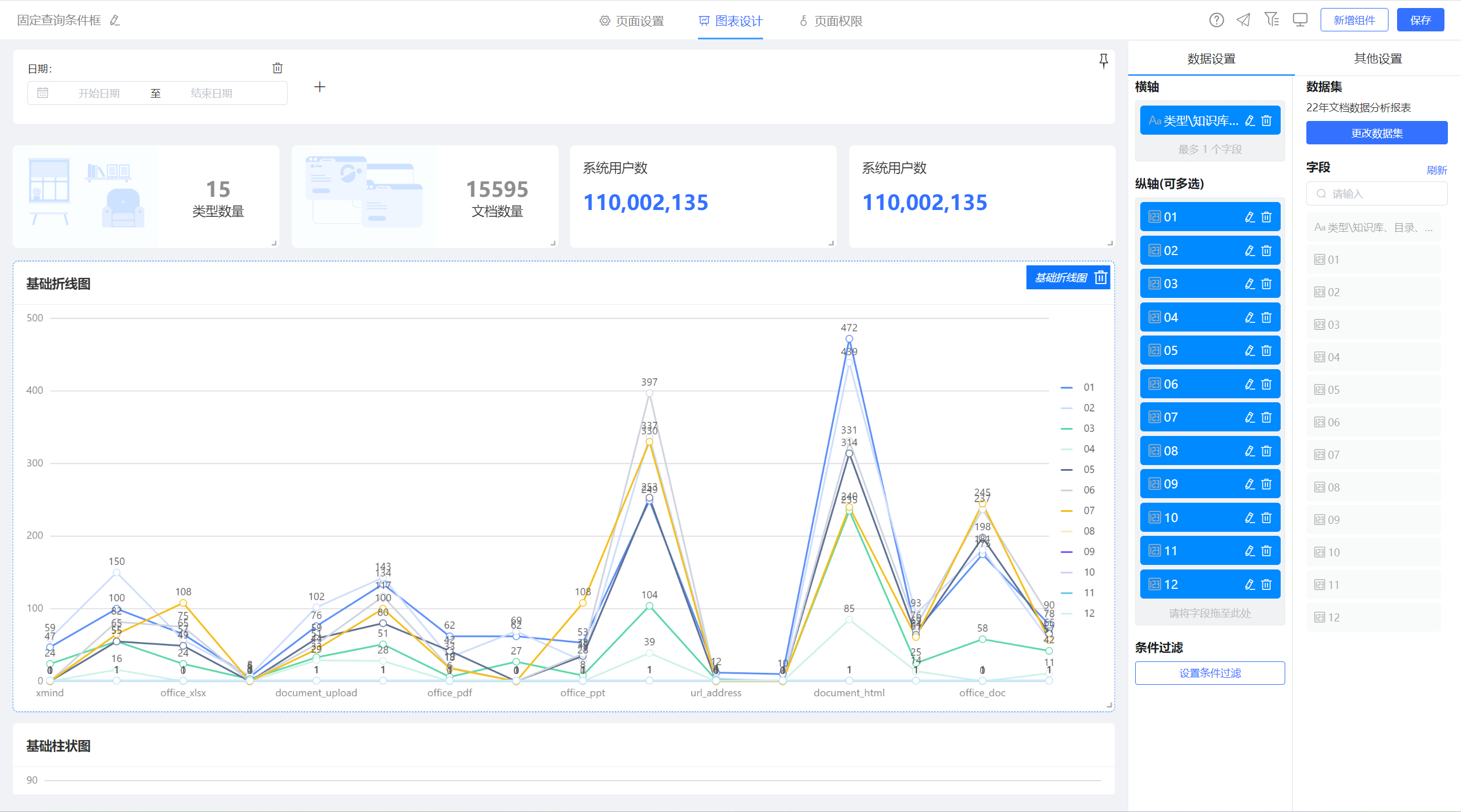Delete the 03 axis field
1461x812 pixels.
1266,284
